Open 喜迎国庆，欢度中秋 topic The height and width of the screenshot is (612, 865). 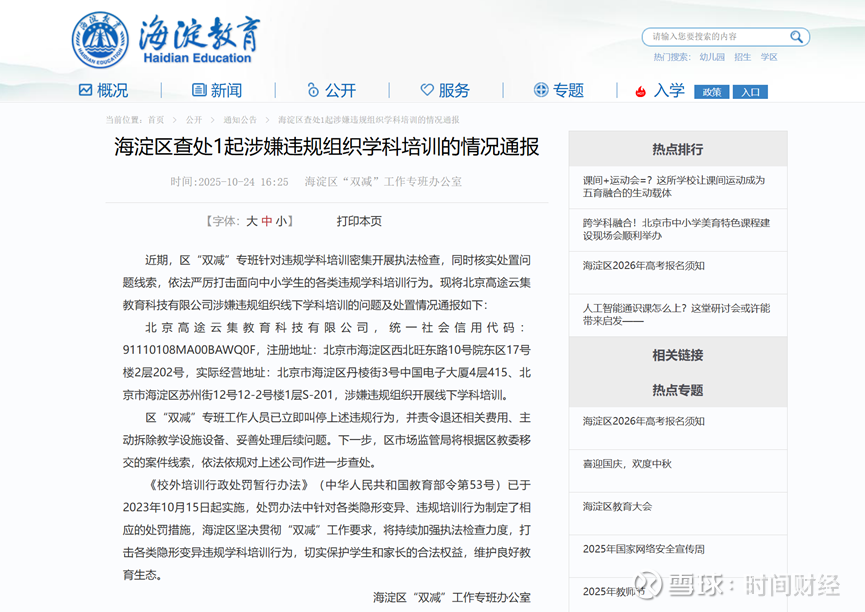[x=627, y=464]
